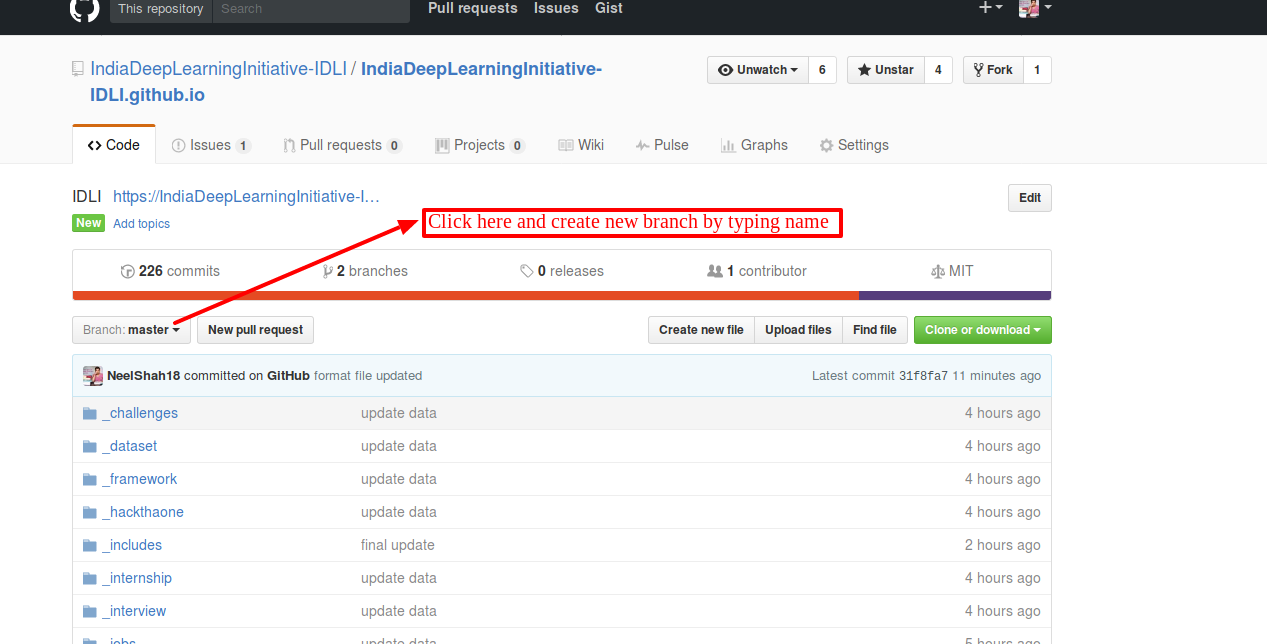This screenshot has width=1267, height=644.
Task: Click stargazers count 4
Action: (x=938, y=70)
